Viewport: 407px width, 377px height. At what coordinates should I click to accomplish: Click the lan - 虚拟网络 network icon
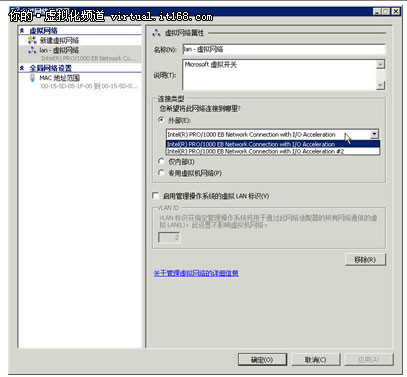[32, 50]
